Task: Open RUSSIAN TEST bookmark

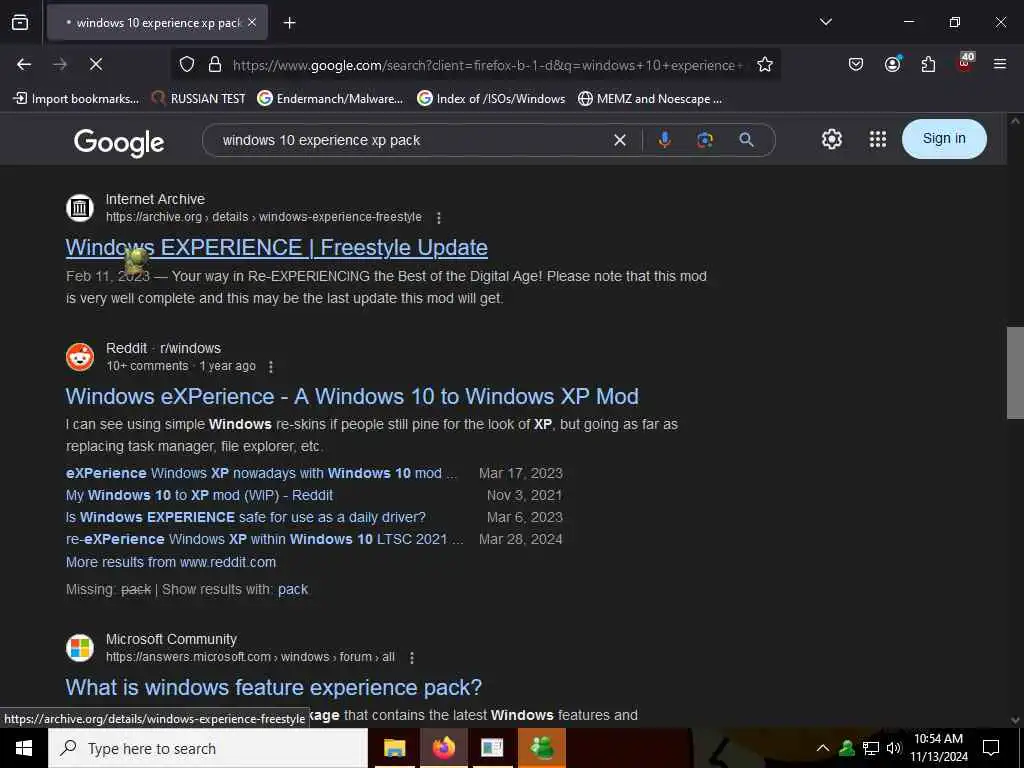Action: tap(199, 99)
